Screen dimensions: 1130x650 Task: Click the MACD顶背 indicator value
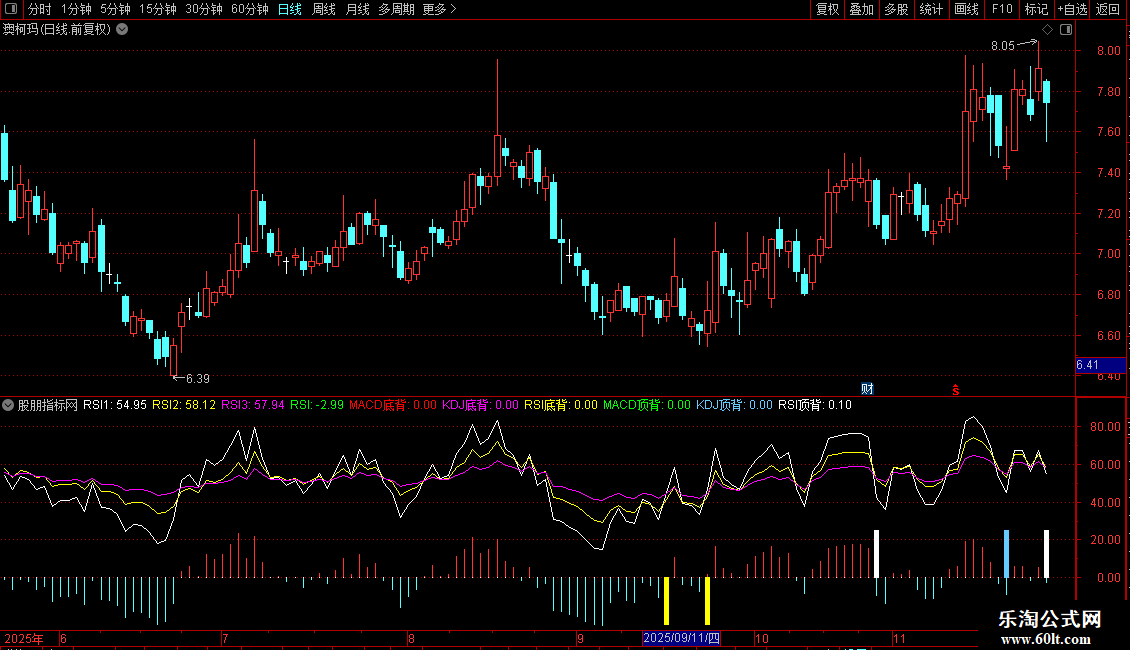tap(646, 405)
